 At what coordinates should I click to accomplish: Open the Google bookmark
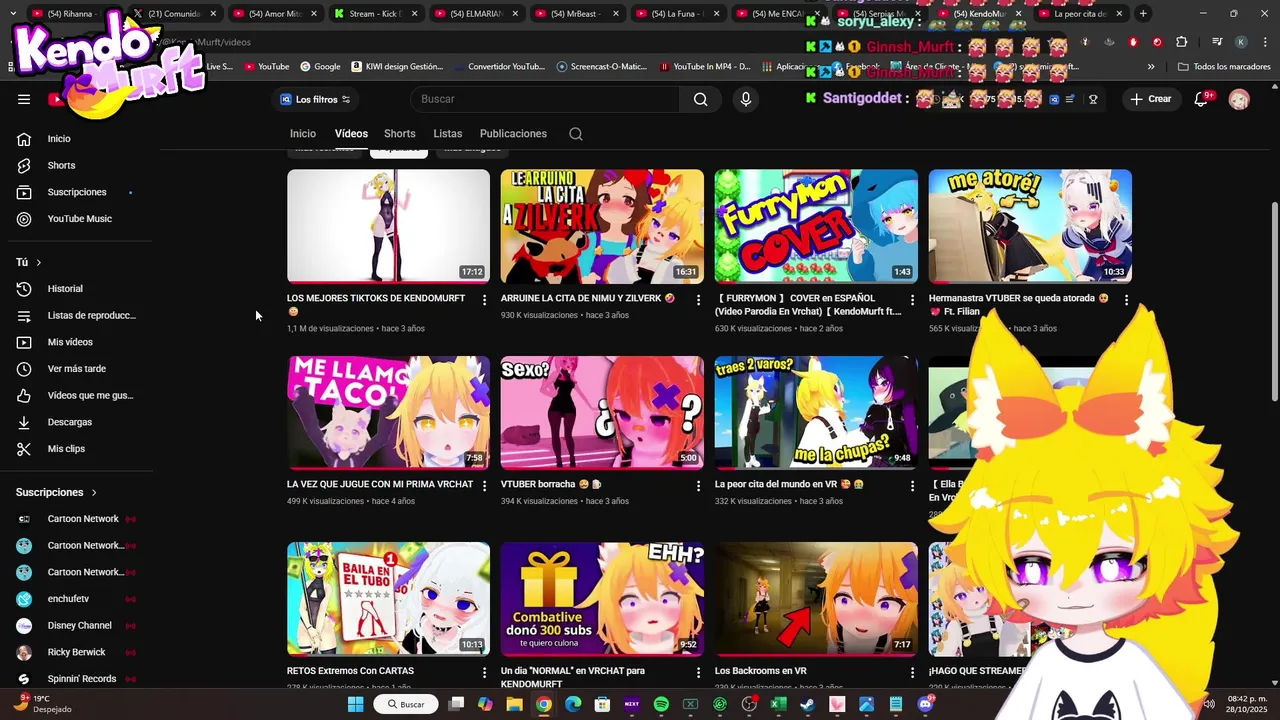click(320, 67)
